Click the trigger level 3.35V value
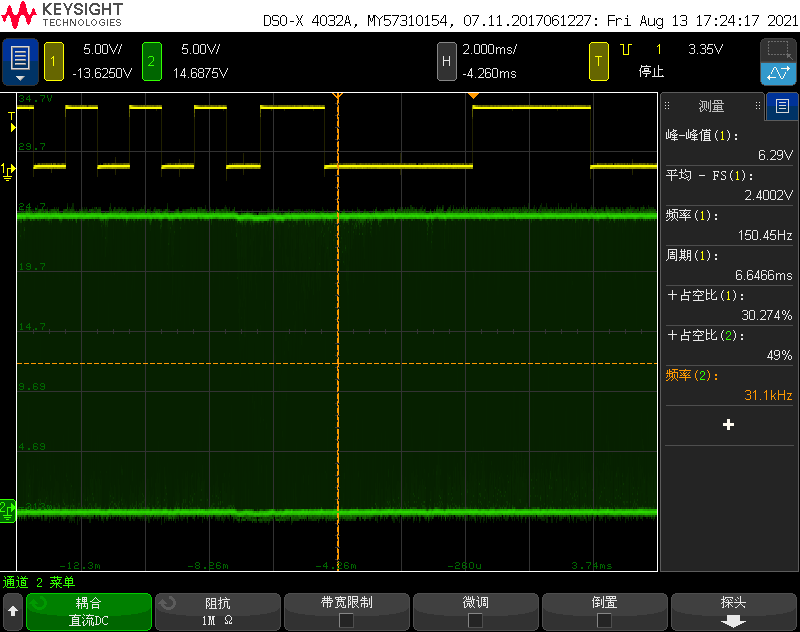This screenshot has width=800, height=632. coord(706,49)
